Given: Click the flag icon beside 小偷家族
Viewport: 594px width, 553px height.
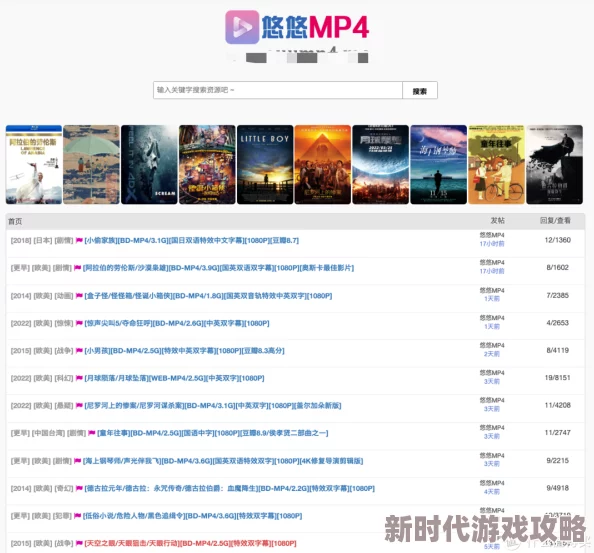Looking at the screenshot, I should click(79, 240).
